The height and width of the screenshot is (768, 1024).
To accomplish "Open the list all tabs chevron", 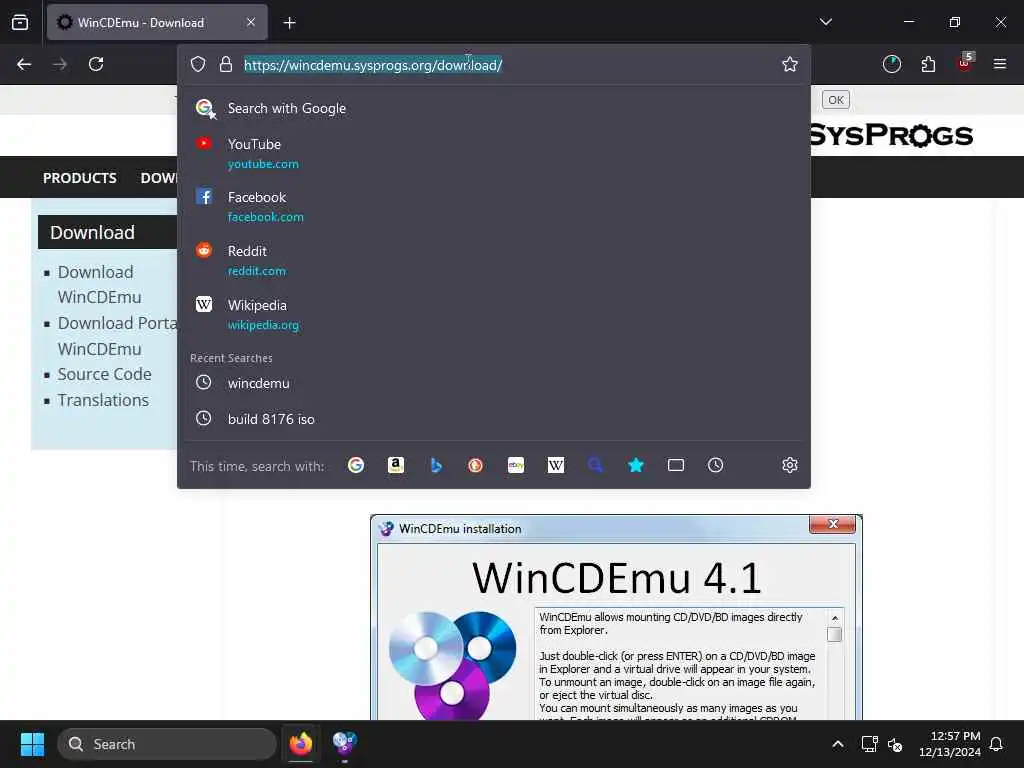I will click(825, 22).
